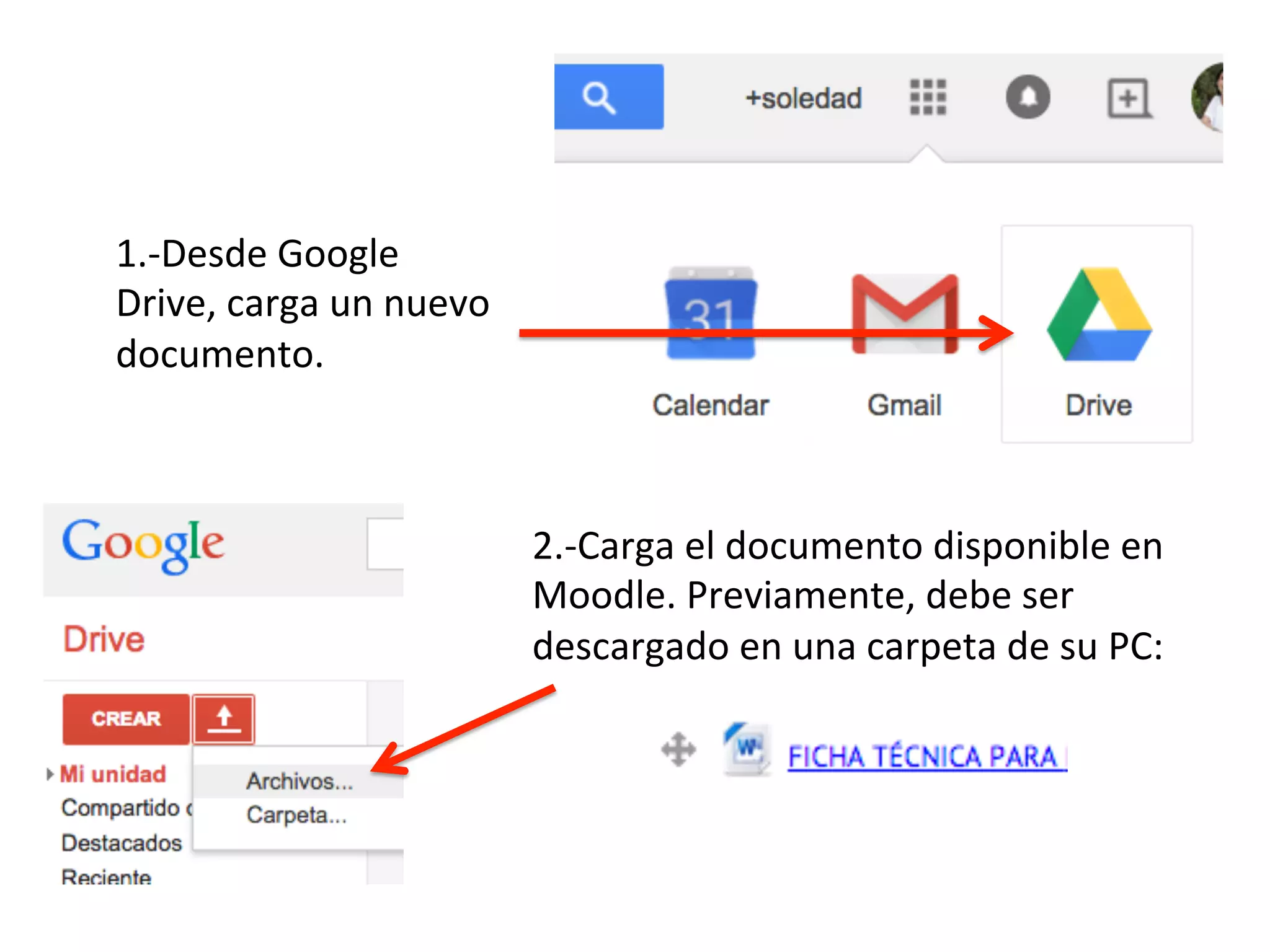This screenshot has height=952, width=1270.
Task: Open Destacados in the sidebar
Action: [122, 843]
